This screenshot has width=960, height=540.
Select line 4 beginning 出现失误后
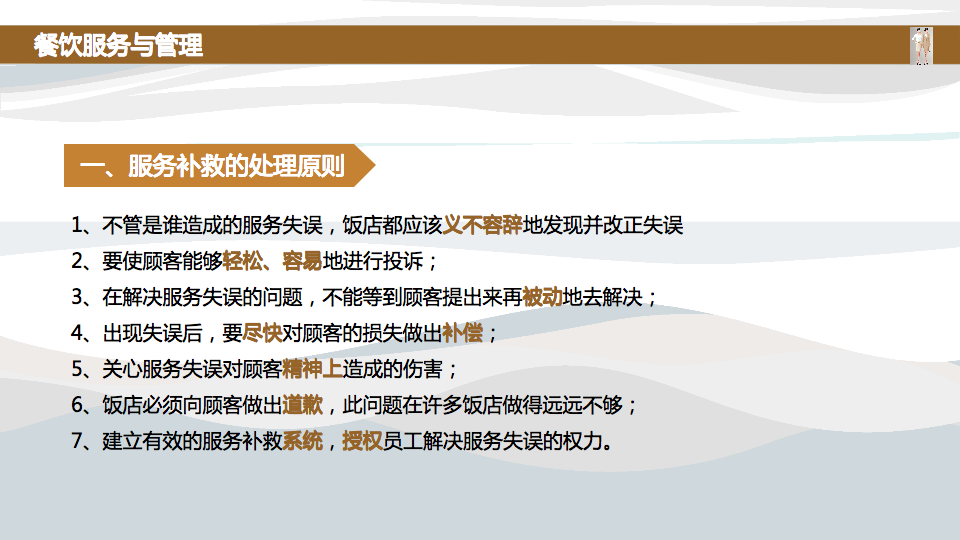(285, 333)
